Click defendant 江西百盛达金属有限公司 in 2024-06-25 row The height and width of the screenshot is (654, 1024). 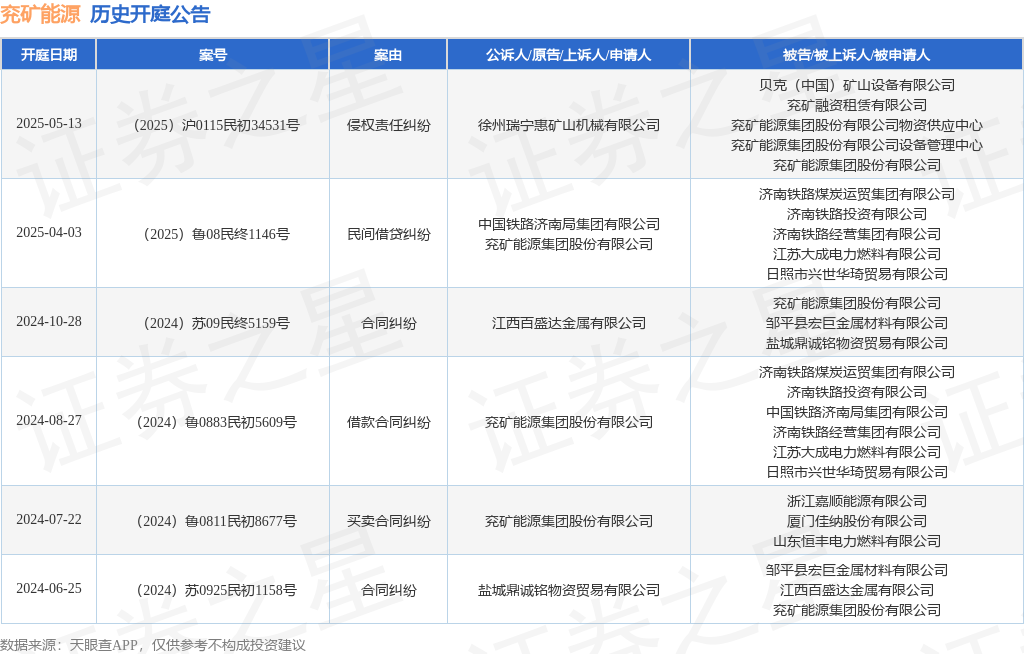(857, 590)
